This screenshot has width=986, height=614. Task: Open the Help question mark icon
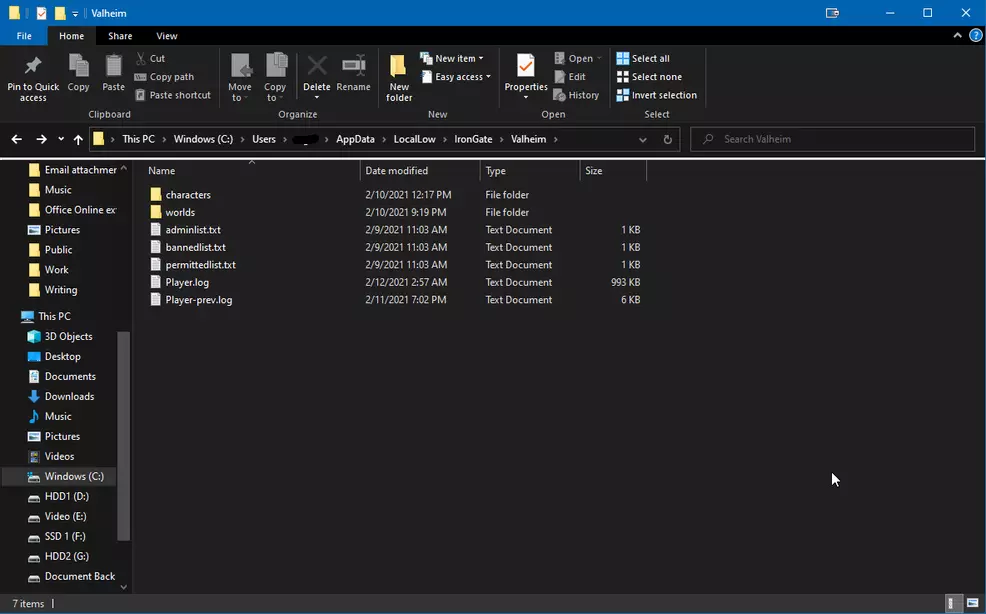(975, 36)
